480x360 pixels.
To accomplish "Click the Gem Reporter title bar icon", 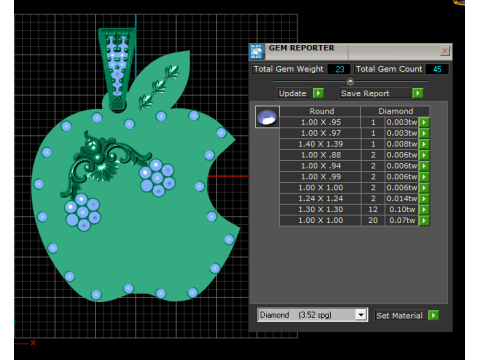I will [x=257, y=52].
